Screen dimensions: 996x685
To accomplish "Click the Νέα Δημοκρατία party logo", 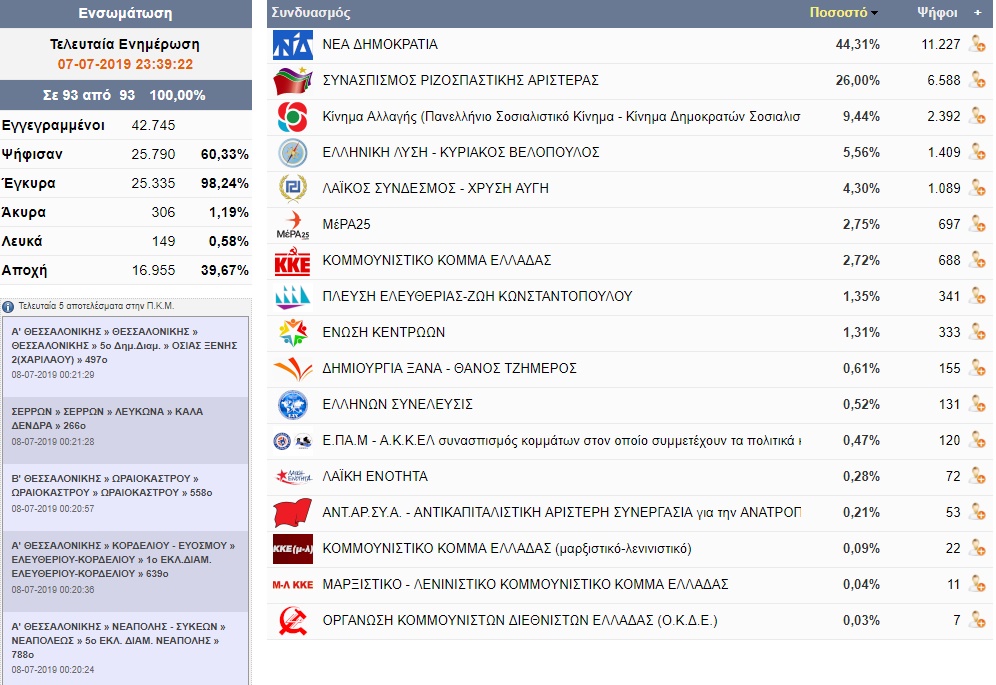I will [x=293, y=45].
